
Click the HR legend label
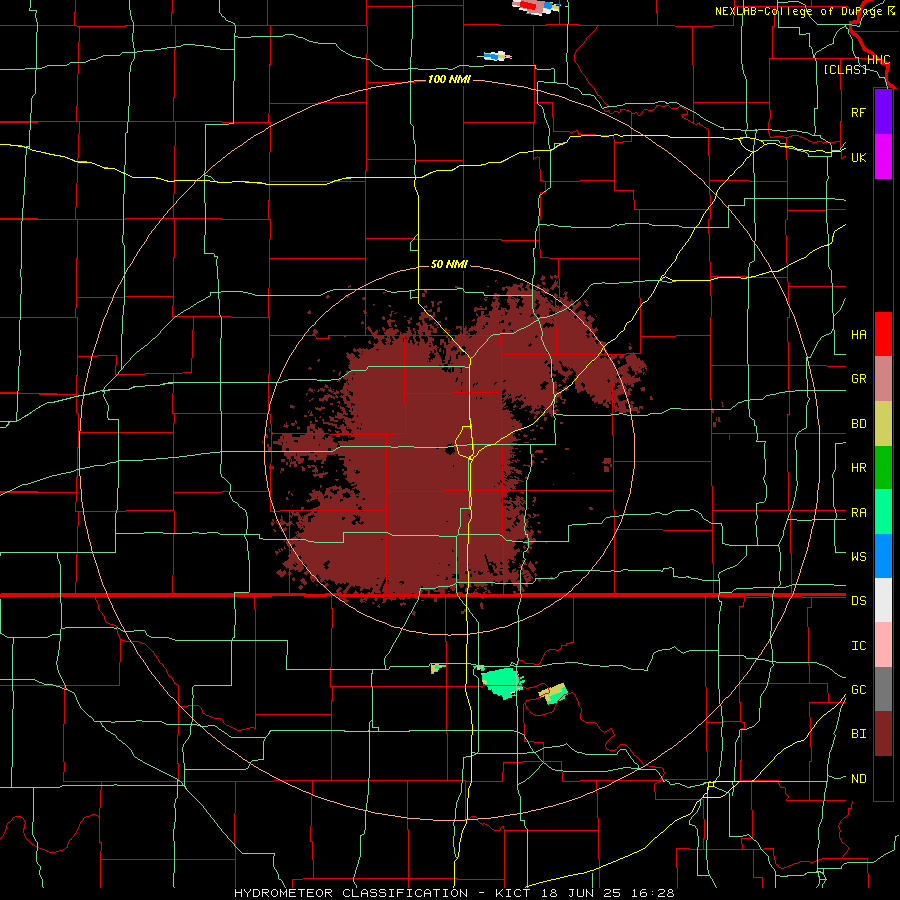pos(858,468)
